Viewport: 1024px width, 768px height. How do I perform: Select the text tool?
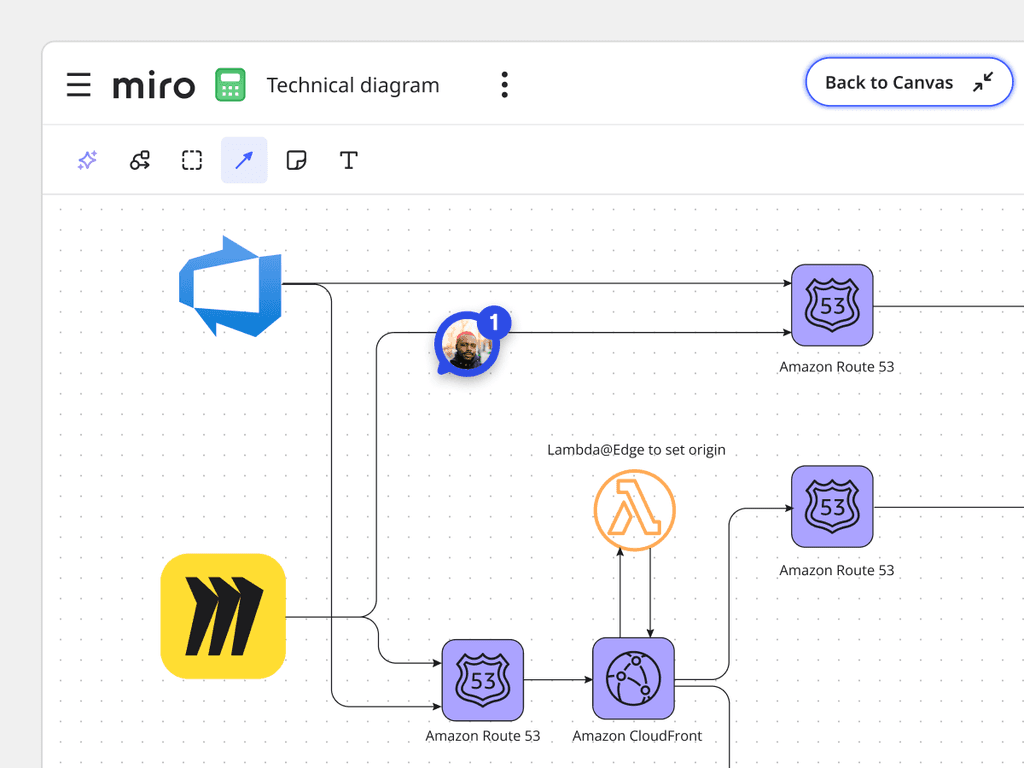[348, 160]
